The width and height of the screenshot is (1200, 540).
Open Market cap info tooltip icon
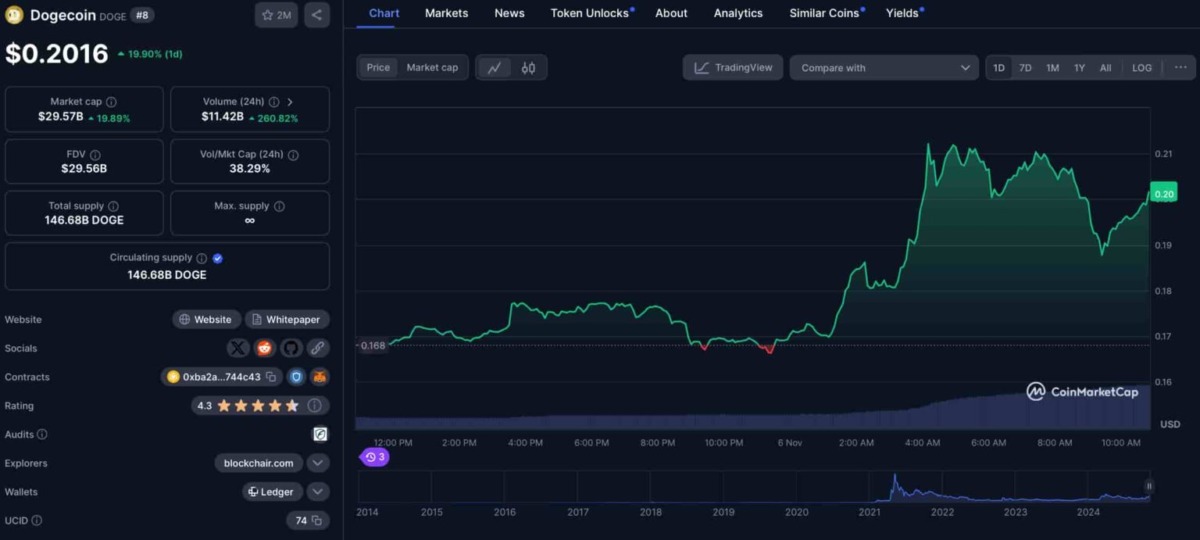click(x=111, y=102)
